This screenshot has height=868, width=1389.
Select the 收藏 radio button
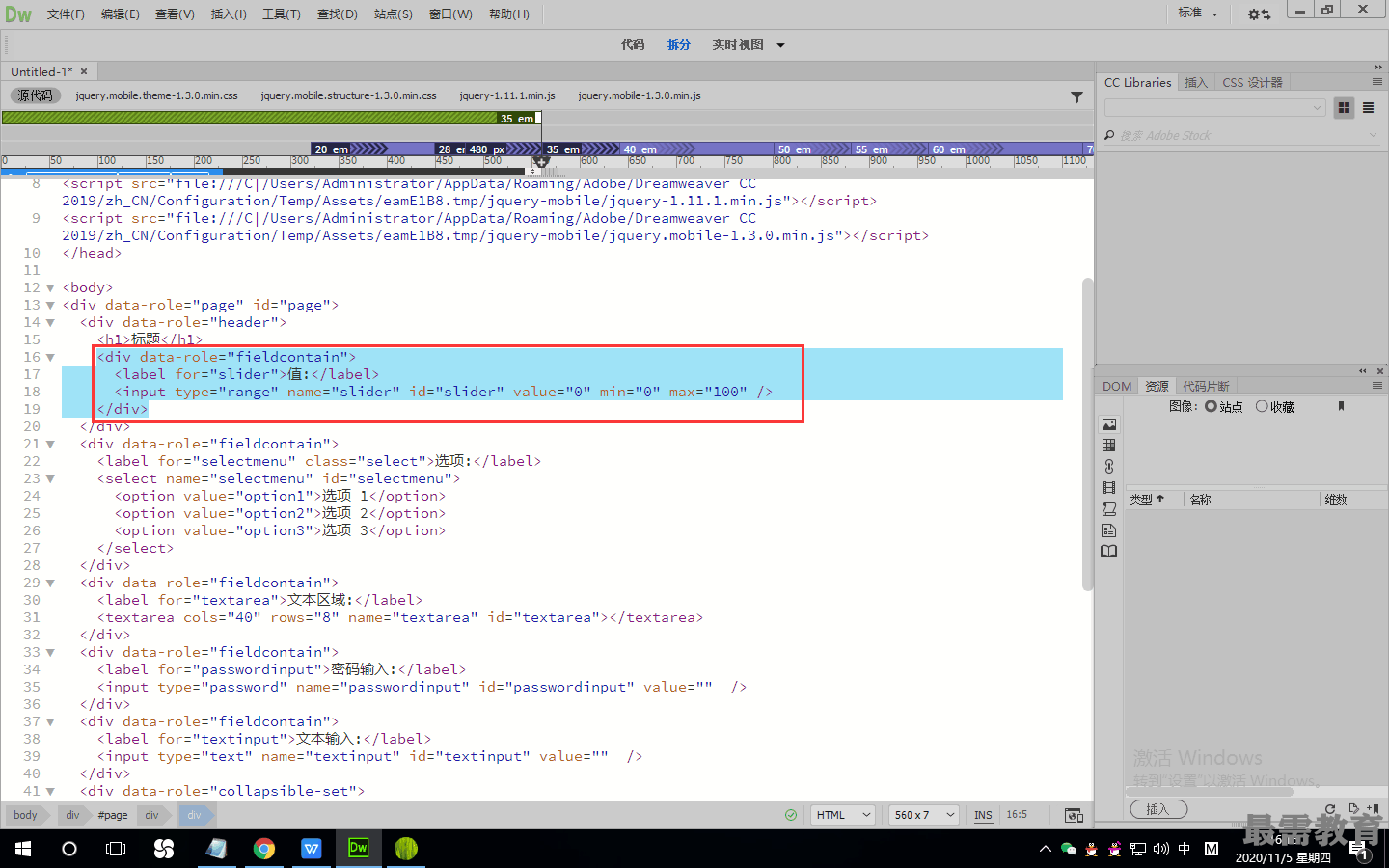point(1262,407)
